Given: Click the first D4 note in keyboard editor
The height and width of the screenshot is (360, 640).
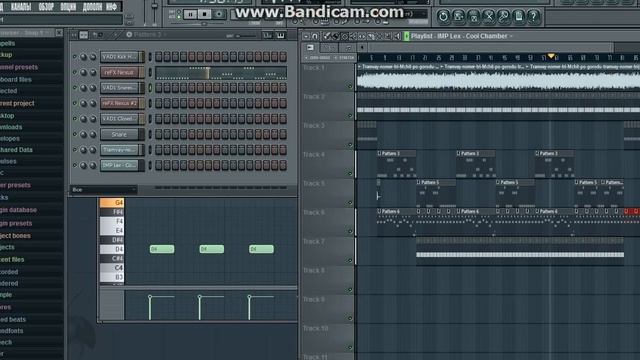Looking at the screenshot, I should point(162,249).
